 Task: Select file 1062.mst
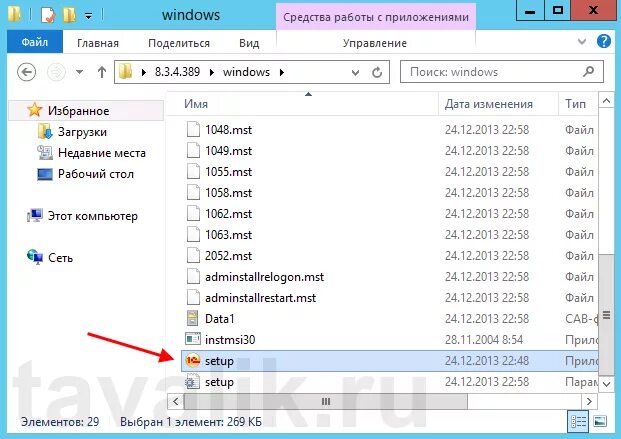pyautogui.click(x=228, y=214)
